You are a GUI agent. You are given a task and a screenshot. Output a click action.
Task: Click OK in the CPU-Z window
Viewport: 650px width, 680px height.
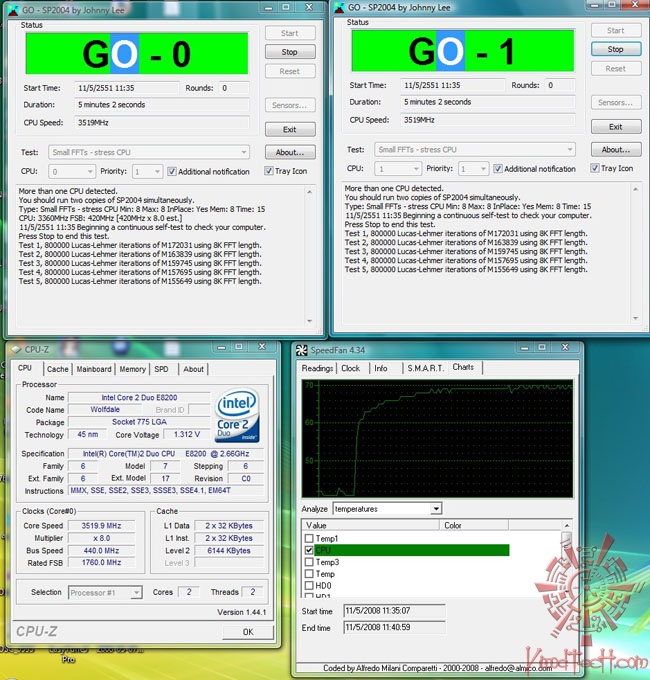[248, 632]
